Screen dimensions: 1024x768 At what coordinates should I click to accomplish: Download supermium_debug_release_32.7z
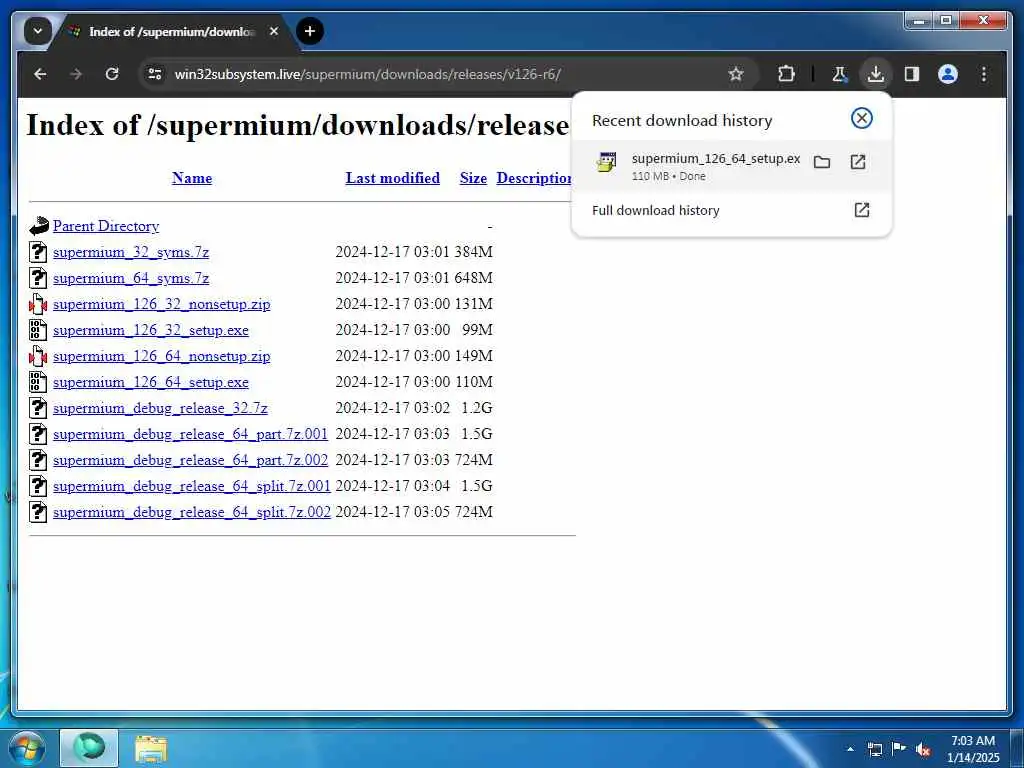[x=160, y=409]
